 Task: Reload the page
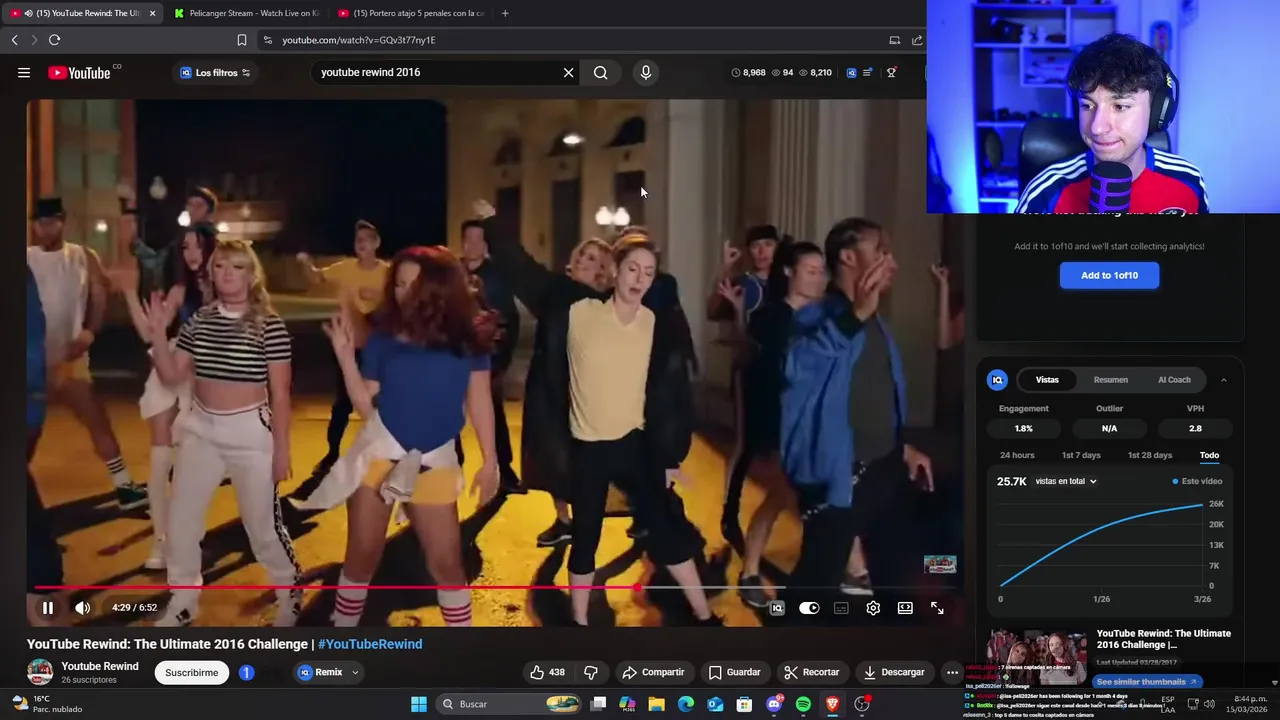54,40
